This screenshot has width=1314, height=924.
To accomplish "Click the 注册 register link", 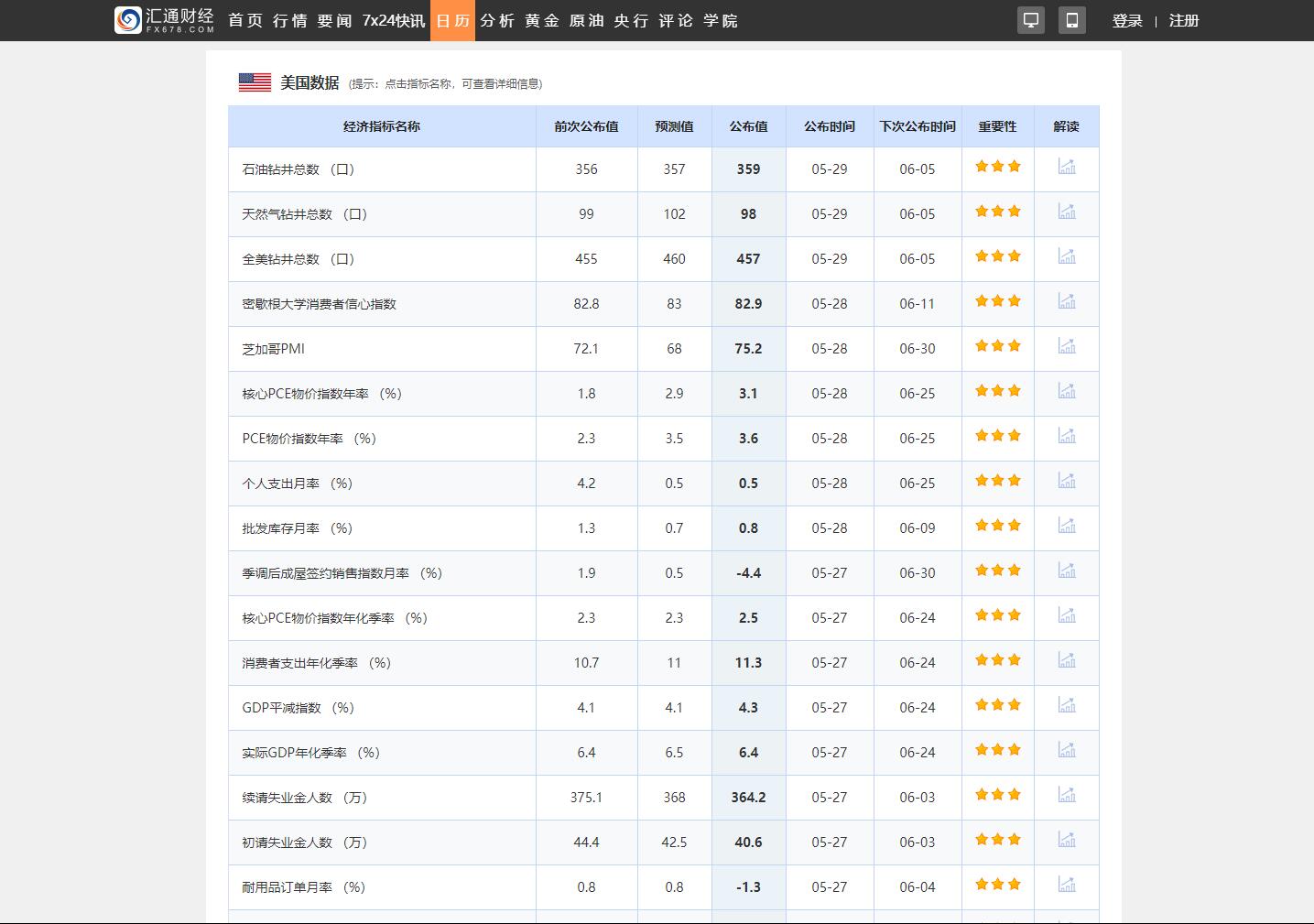I will tap(1183, 20).
